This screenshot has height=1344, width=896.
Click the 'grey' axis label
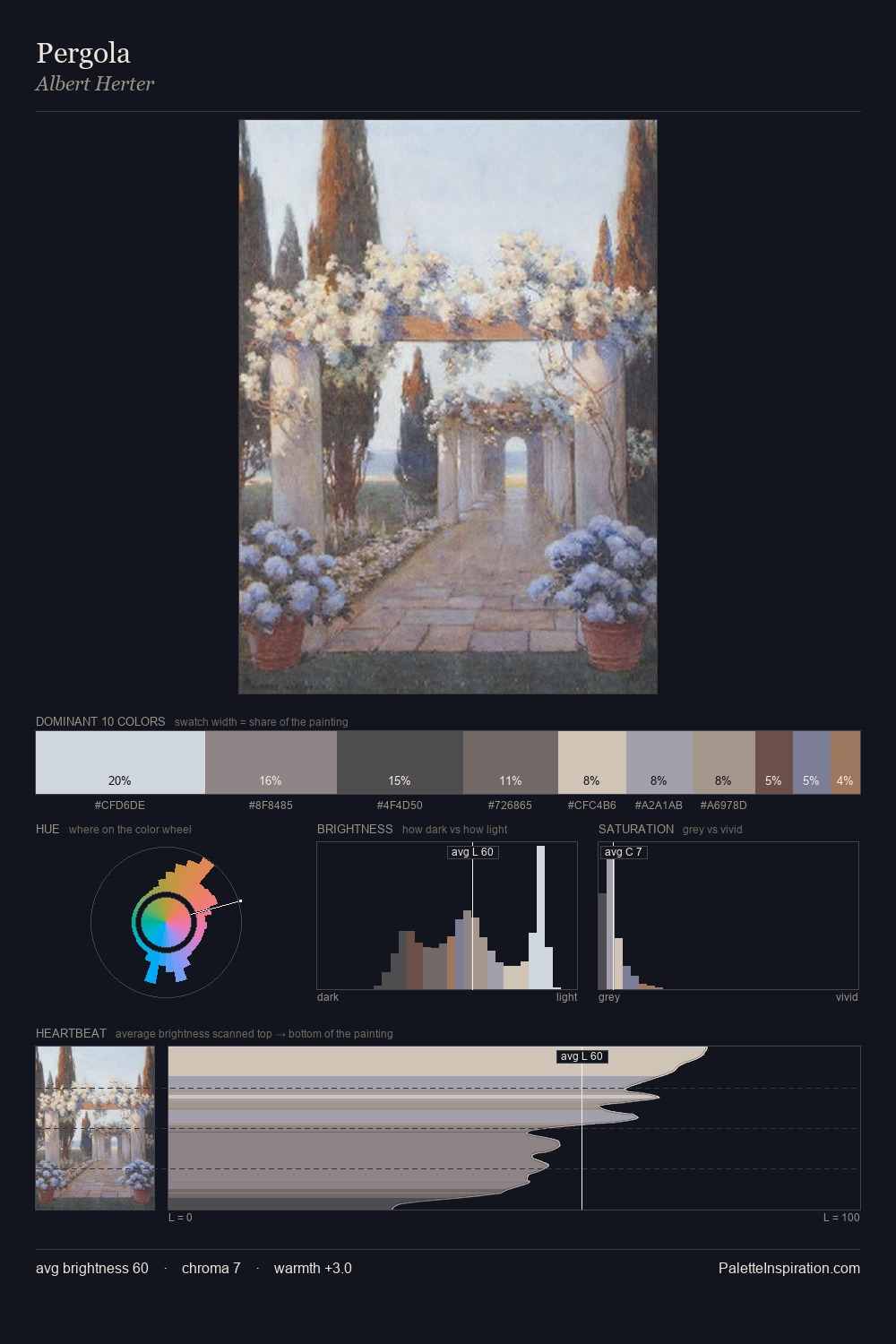[x=609, y=997]
